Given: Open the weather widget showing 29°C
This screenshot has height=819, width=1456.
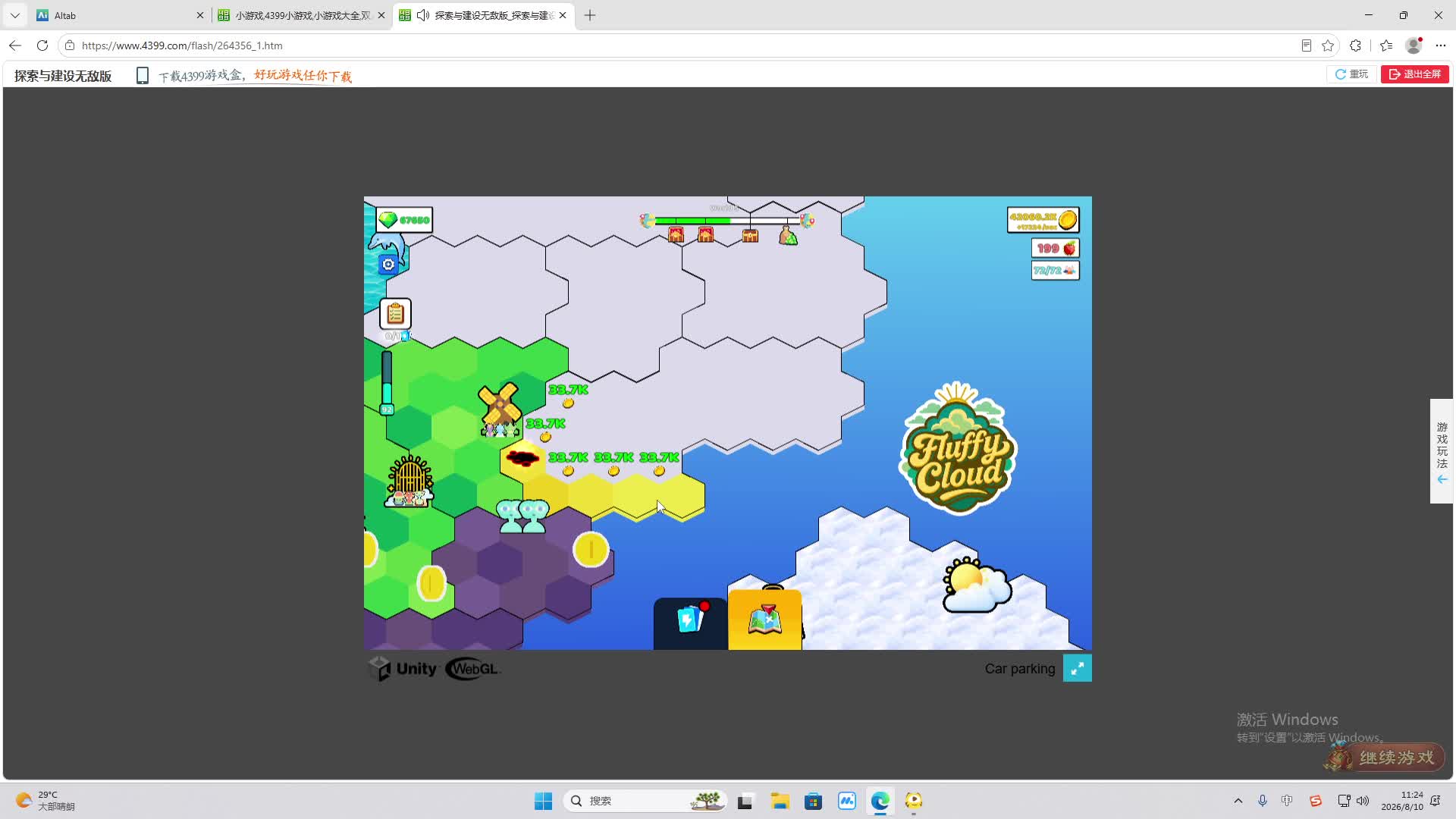Looking at the screenshot, I should coord(45,801).
